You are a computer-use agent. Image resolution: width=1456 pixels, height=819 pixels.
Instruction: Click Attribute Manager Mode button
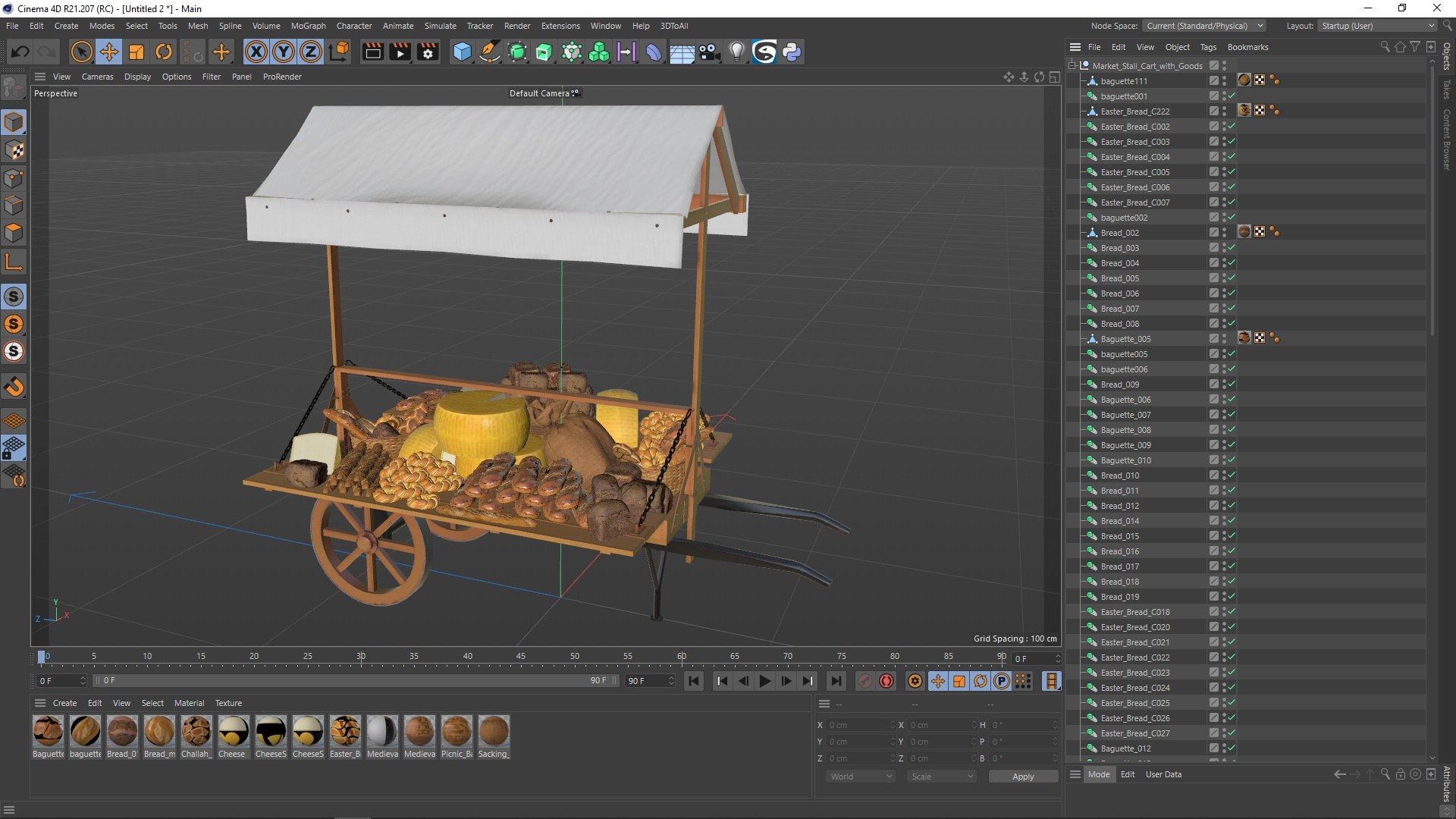point(1098,774)
